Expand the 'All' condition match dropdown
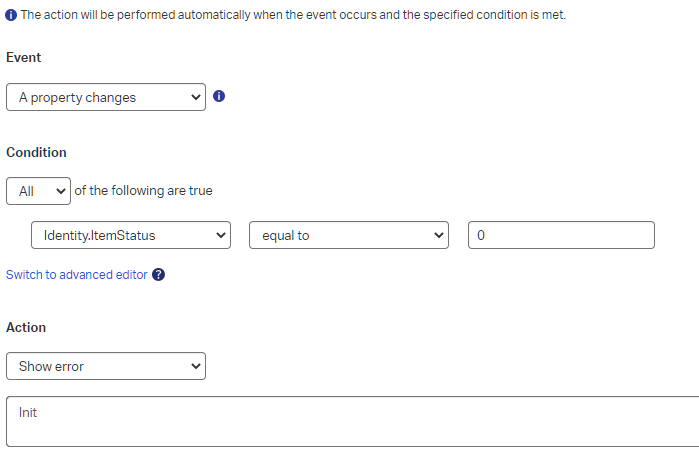The image size is (699, 460). [x=38, y=190]
